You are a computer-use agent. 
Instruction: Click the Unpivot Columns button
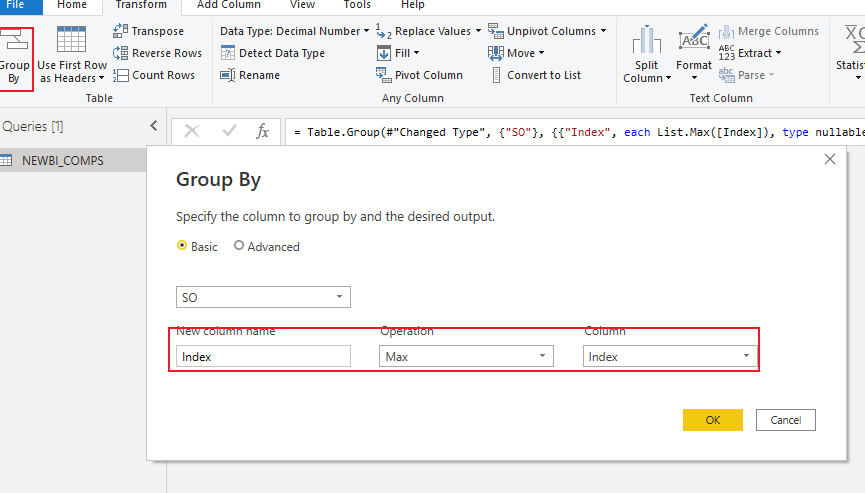pos(542,31)
